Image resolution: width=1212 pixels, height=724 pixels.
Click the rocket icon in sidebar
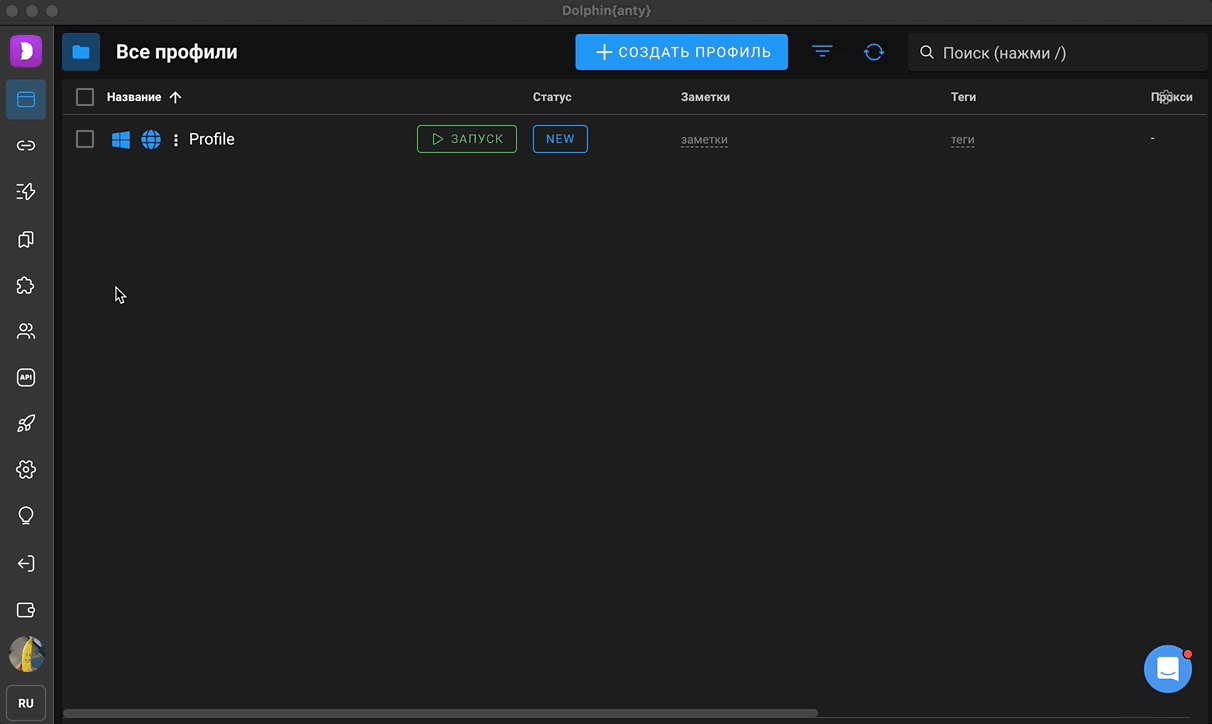click(x=26, y=423)
